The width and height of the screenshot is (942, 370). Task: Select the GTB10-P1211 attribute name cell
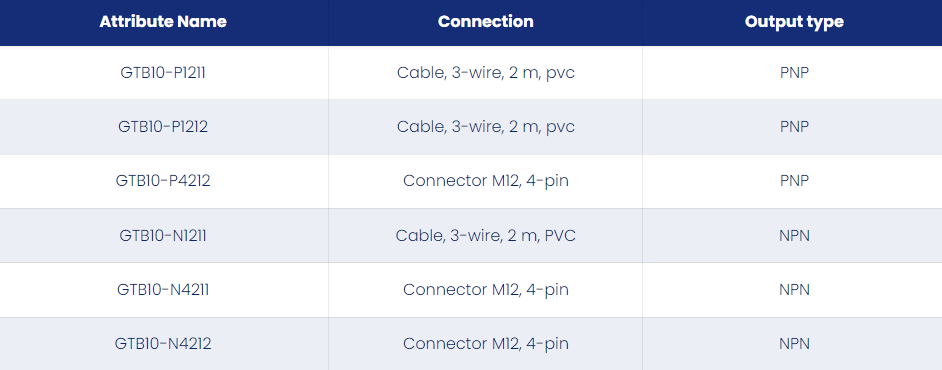tap(163, 73)
